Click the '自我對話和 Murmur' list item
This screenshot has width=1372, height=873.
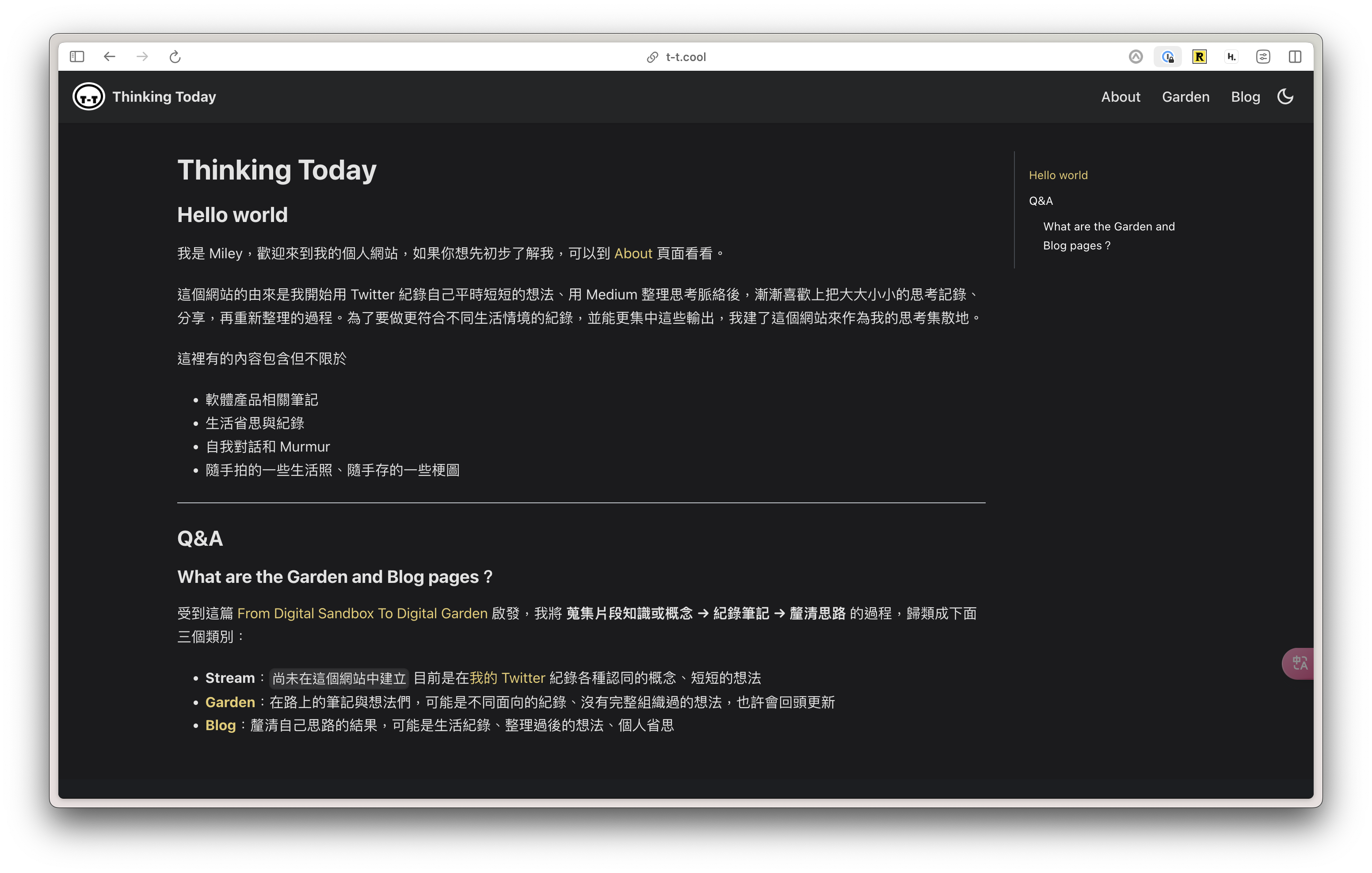268,447
